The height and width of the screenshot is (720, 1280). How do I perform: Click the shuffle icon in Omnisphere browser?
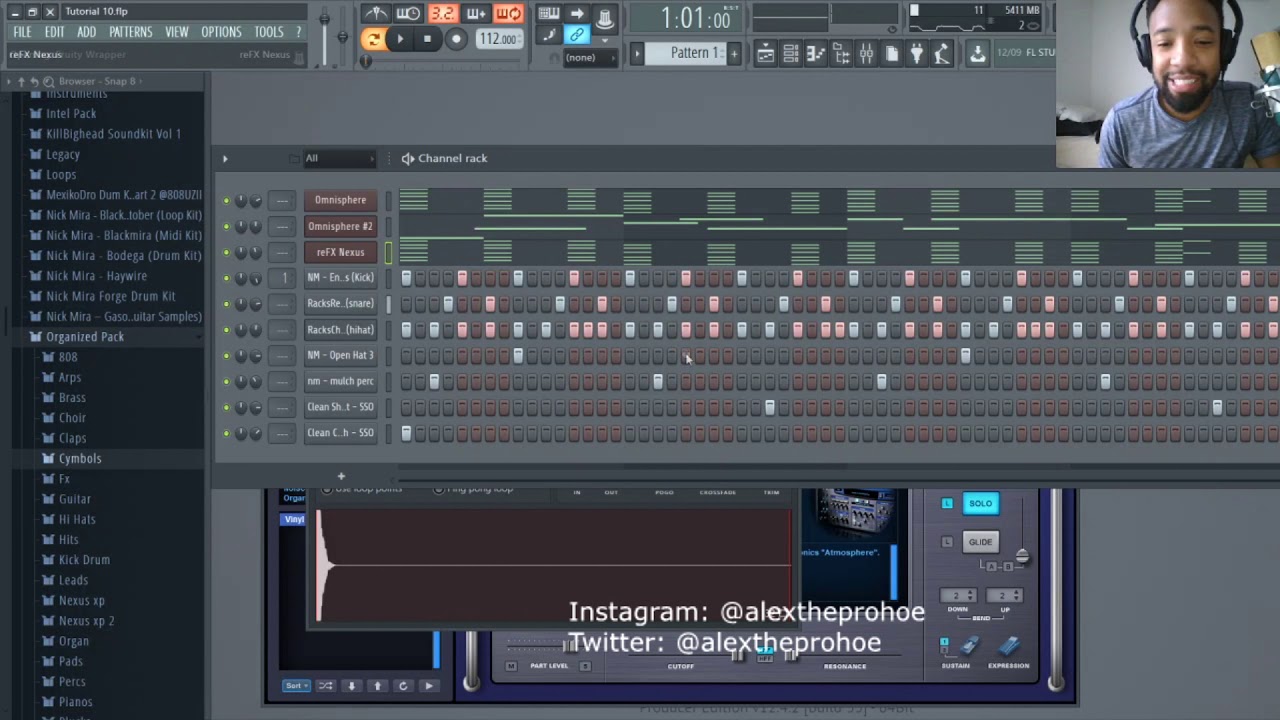click(325, 686)
